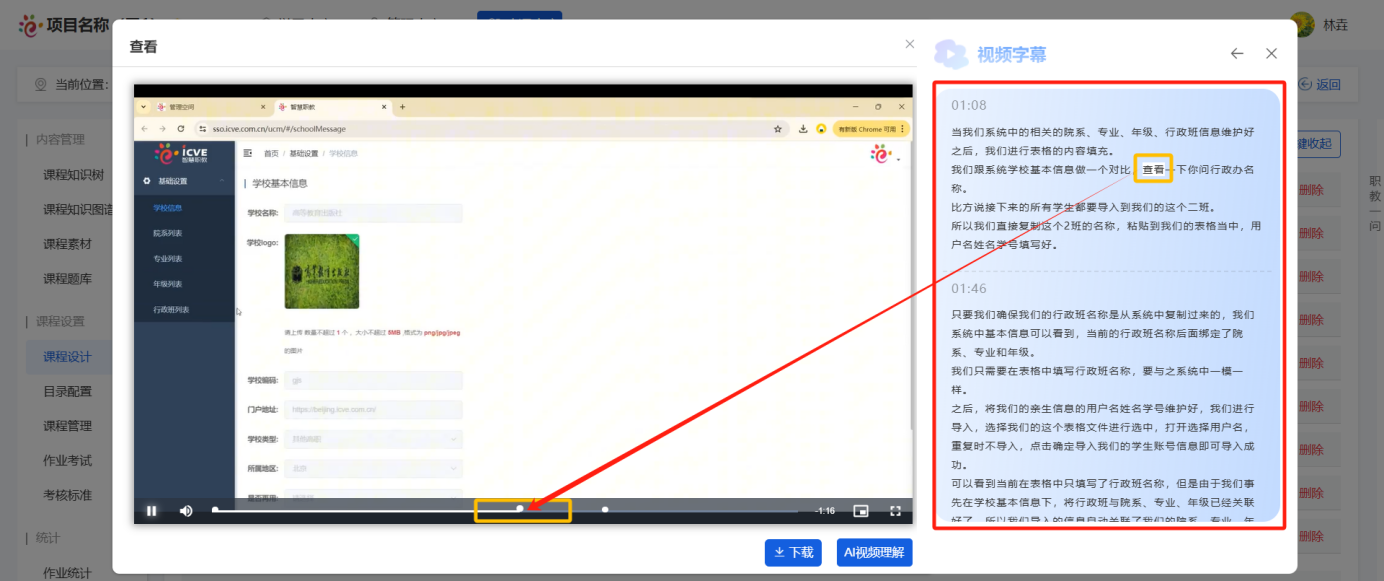
Task: Enable picture-in-picture mode for the video
Action: (x=861, y=511)
